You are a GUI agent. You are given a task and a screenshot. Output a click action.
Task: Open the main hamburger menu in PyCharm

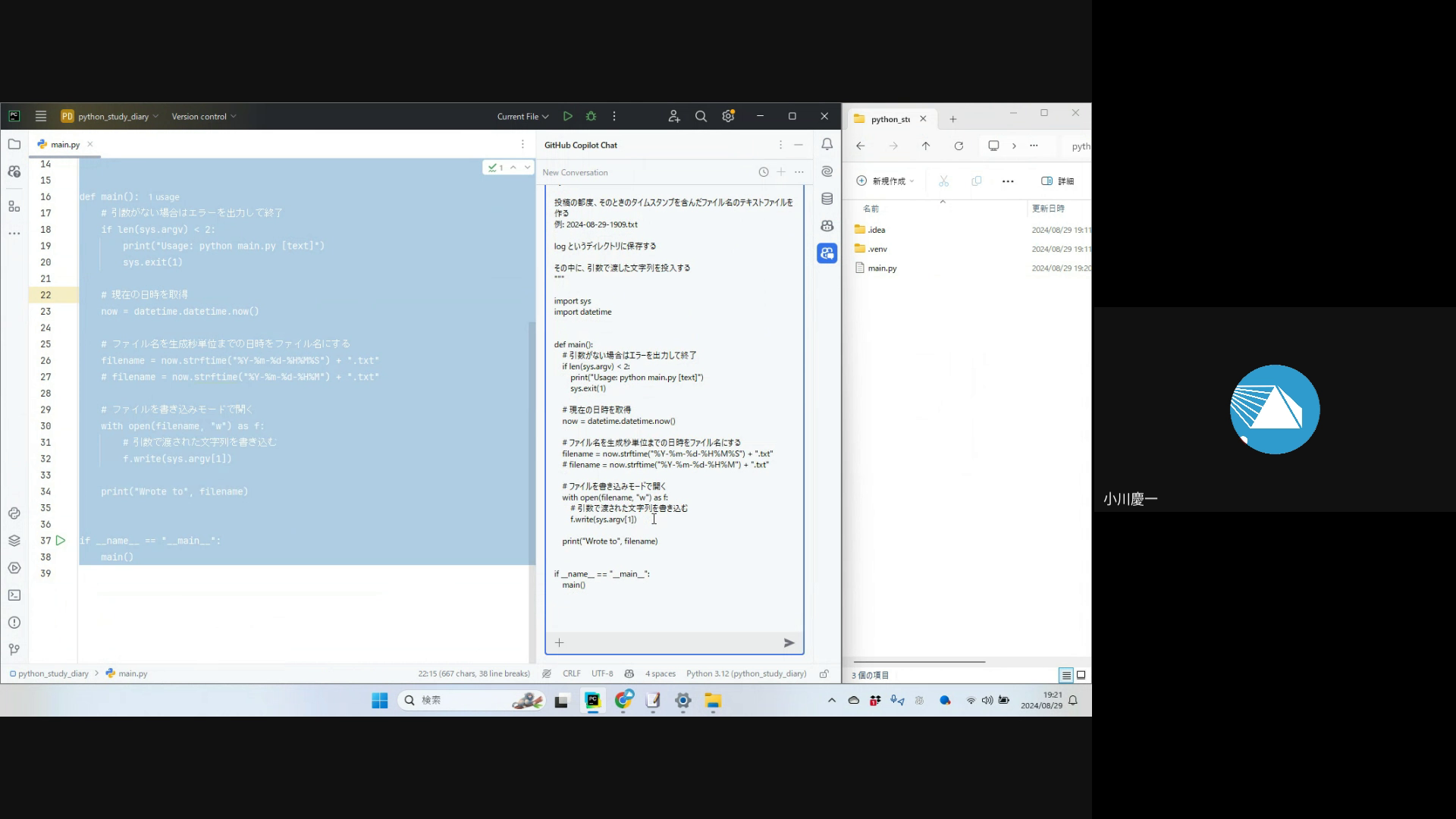click(41, 116)
